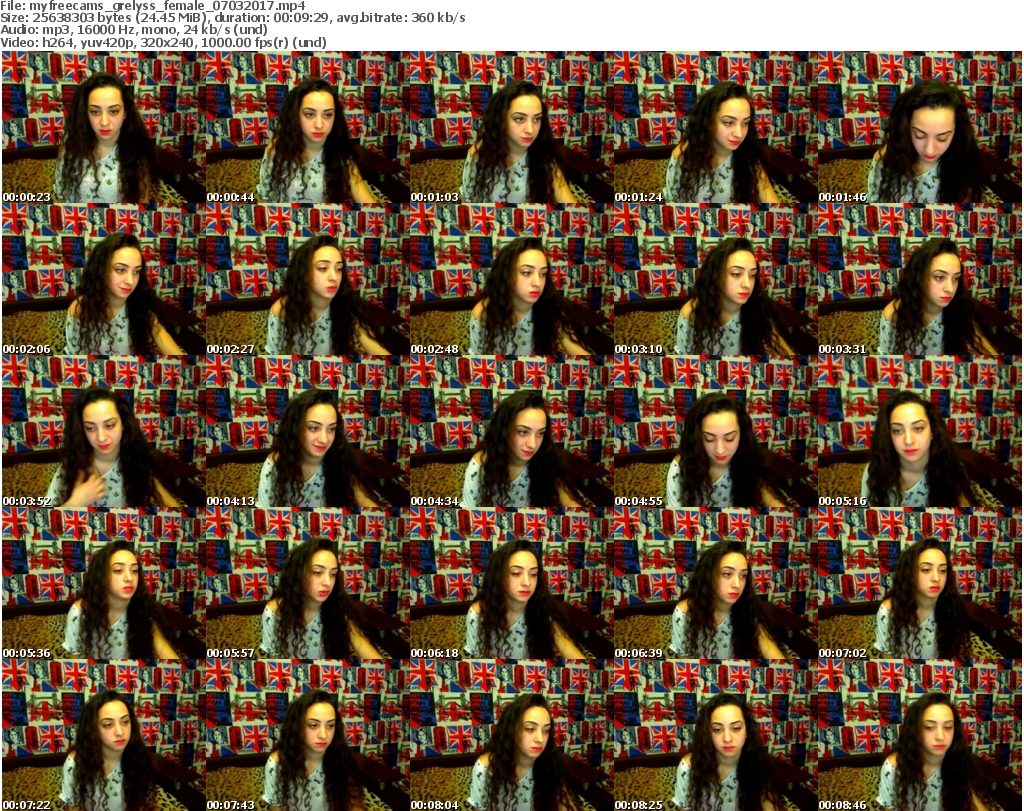Click the 'File: myfreecams_grelyss_female_07032017.mp4' header line
Image resolution: width=1024 pixels, height=811 pixels.
(x=153, y=6)
